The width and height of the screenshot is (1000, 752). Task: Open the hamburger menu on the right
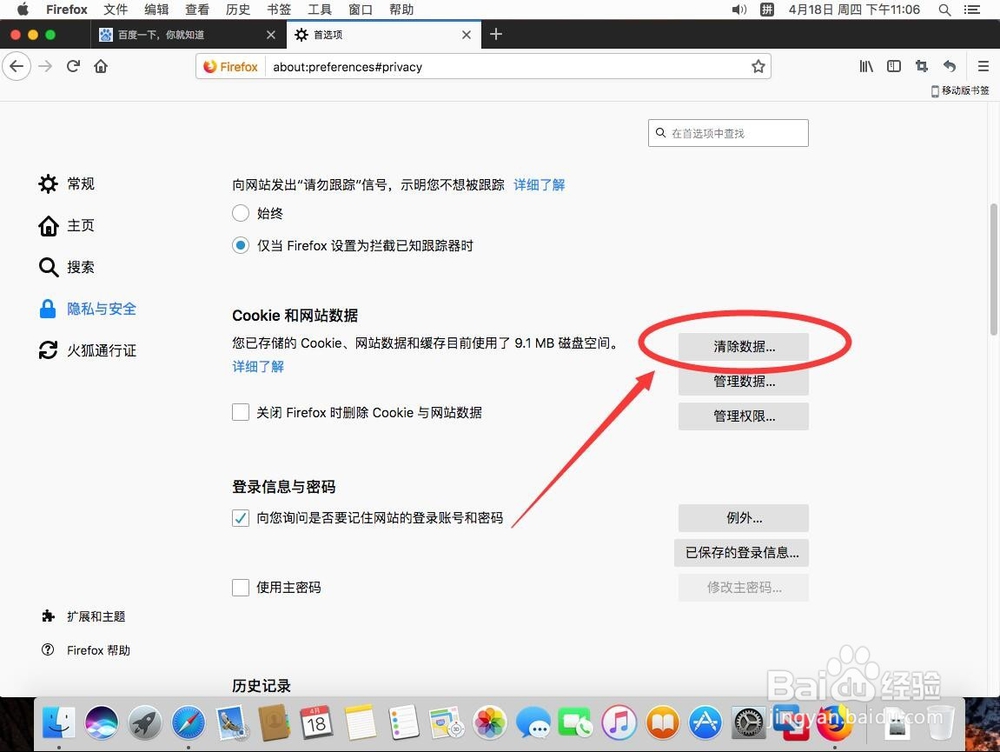[985, 66]
